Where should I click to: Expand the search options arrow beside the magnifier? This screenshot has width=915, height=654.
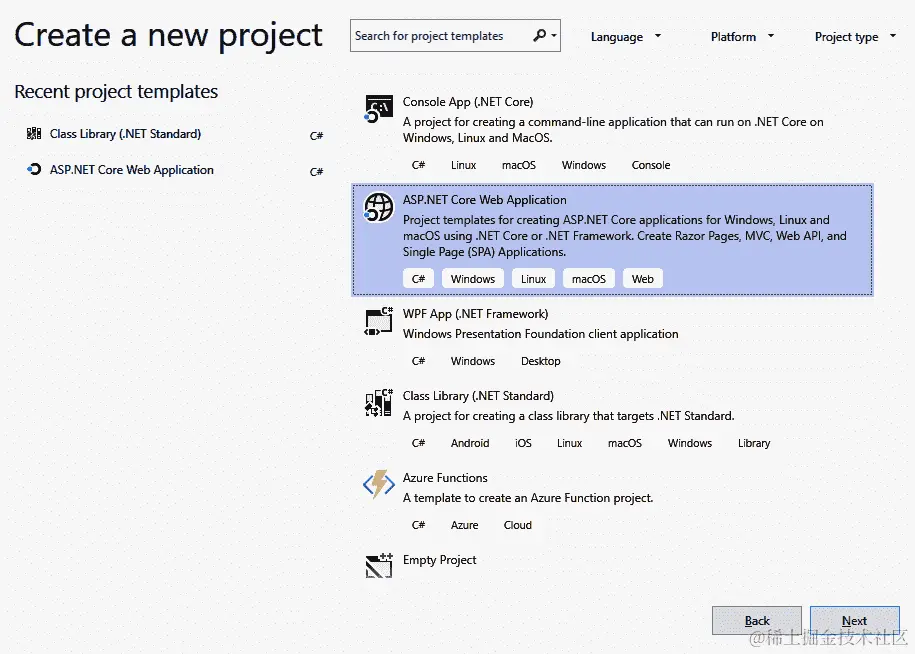tap(554, 36)
